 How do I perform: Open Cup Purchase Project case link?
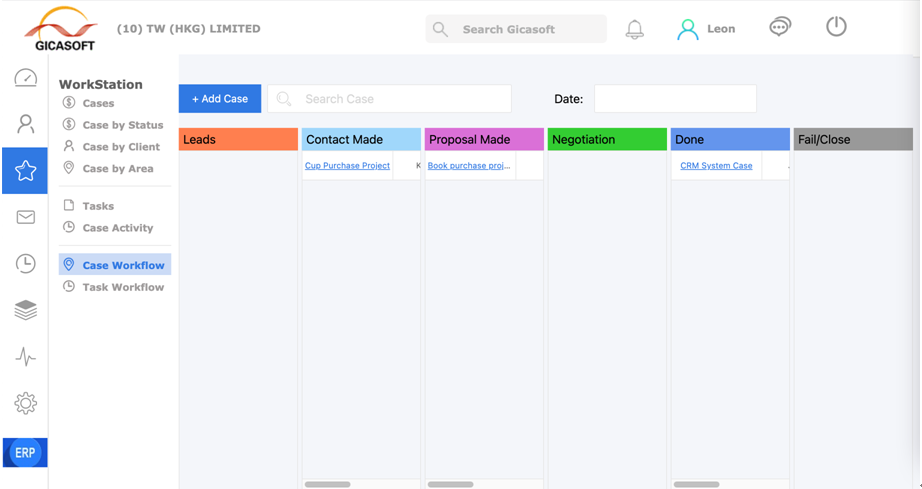coord(347,166)
